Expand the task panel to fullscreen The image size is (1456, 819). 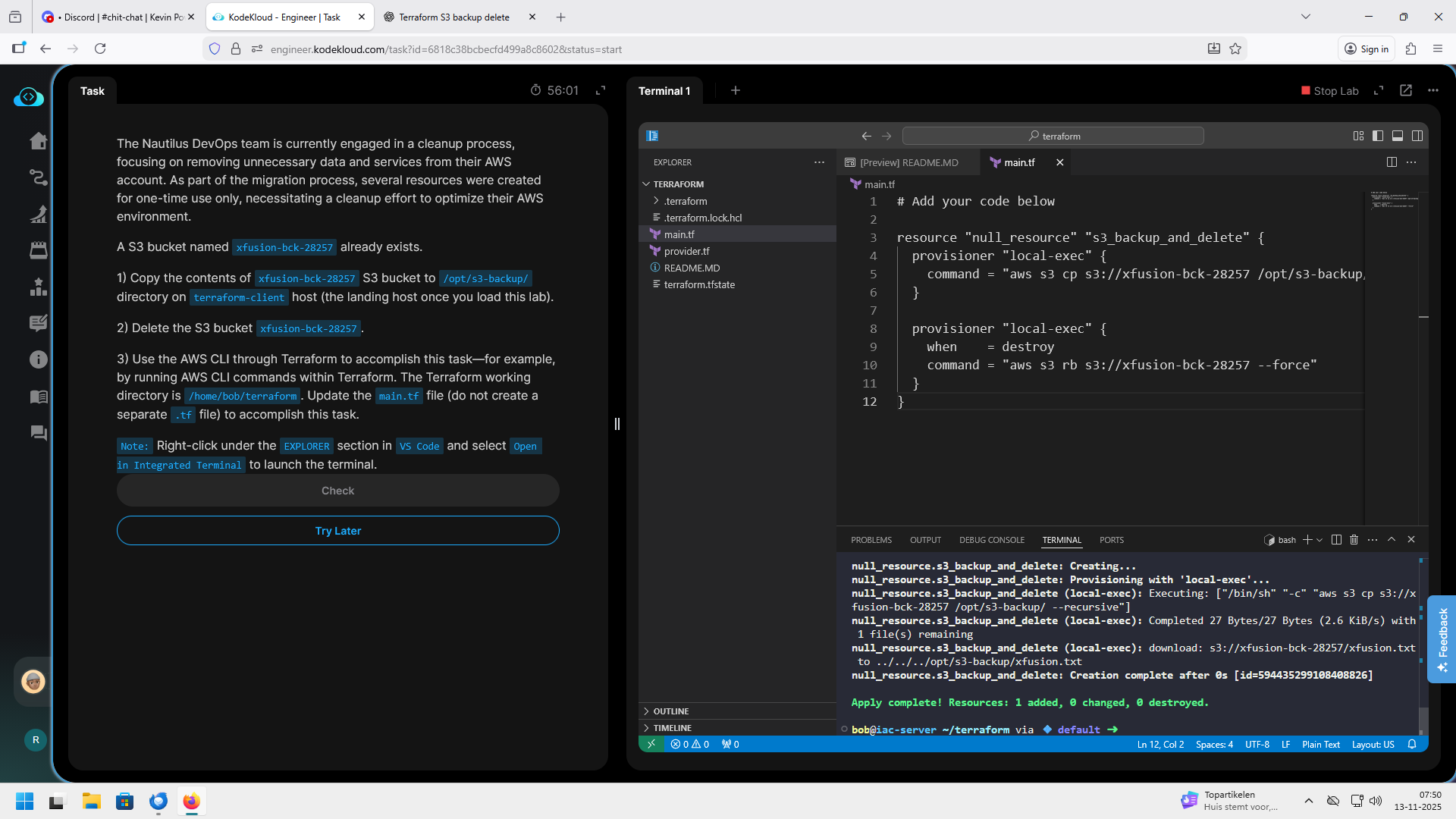[x=601, y=90]
